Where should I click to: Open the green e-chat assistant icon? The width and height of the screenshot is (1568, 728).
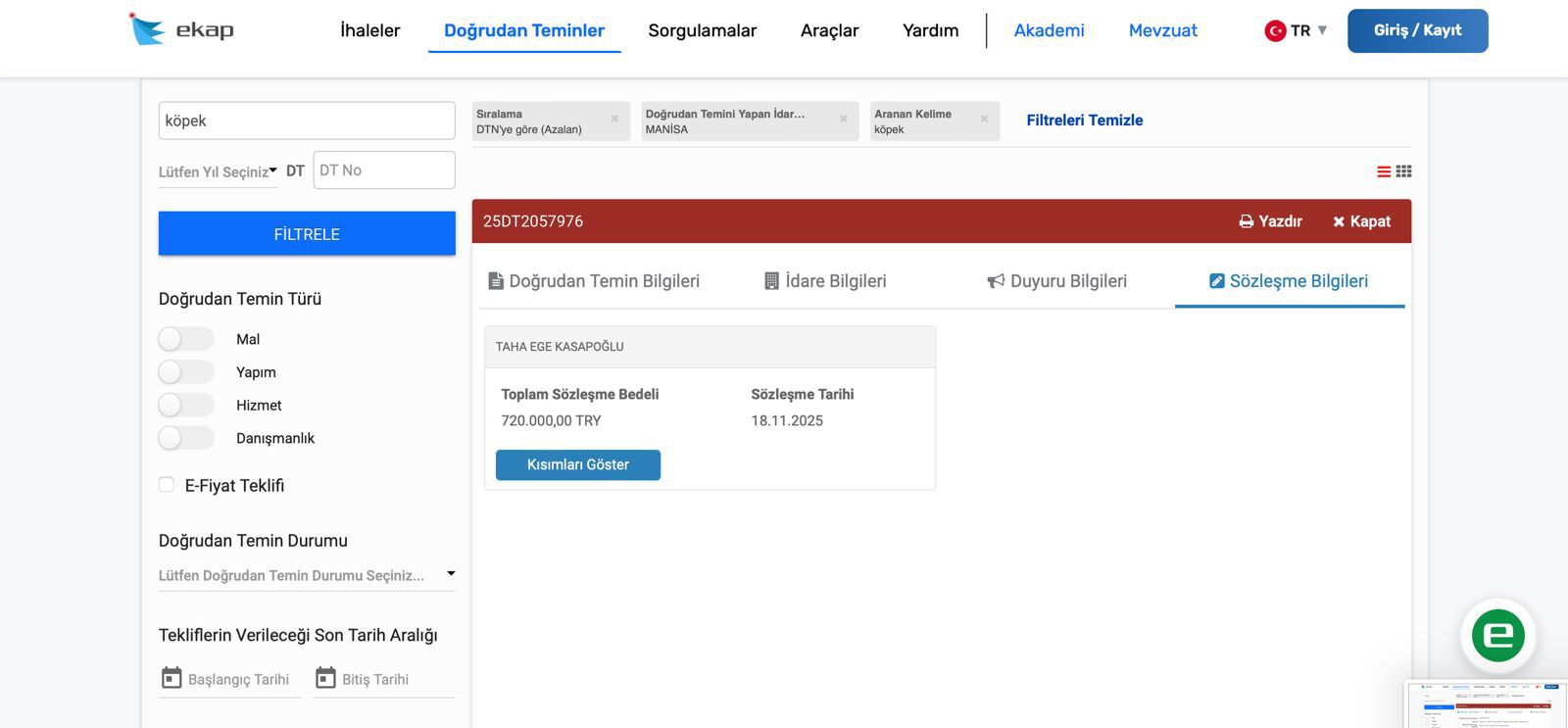coord(1497,635)
